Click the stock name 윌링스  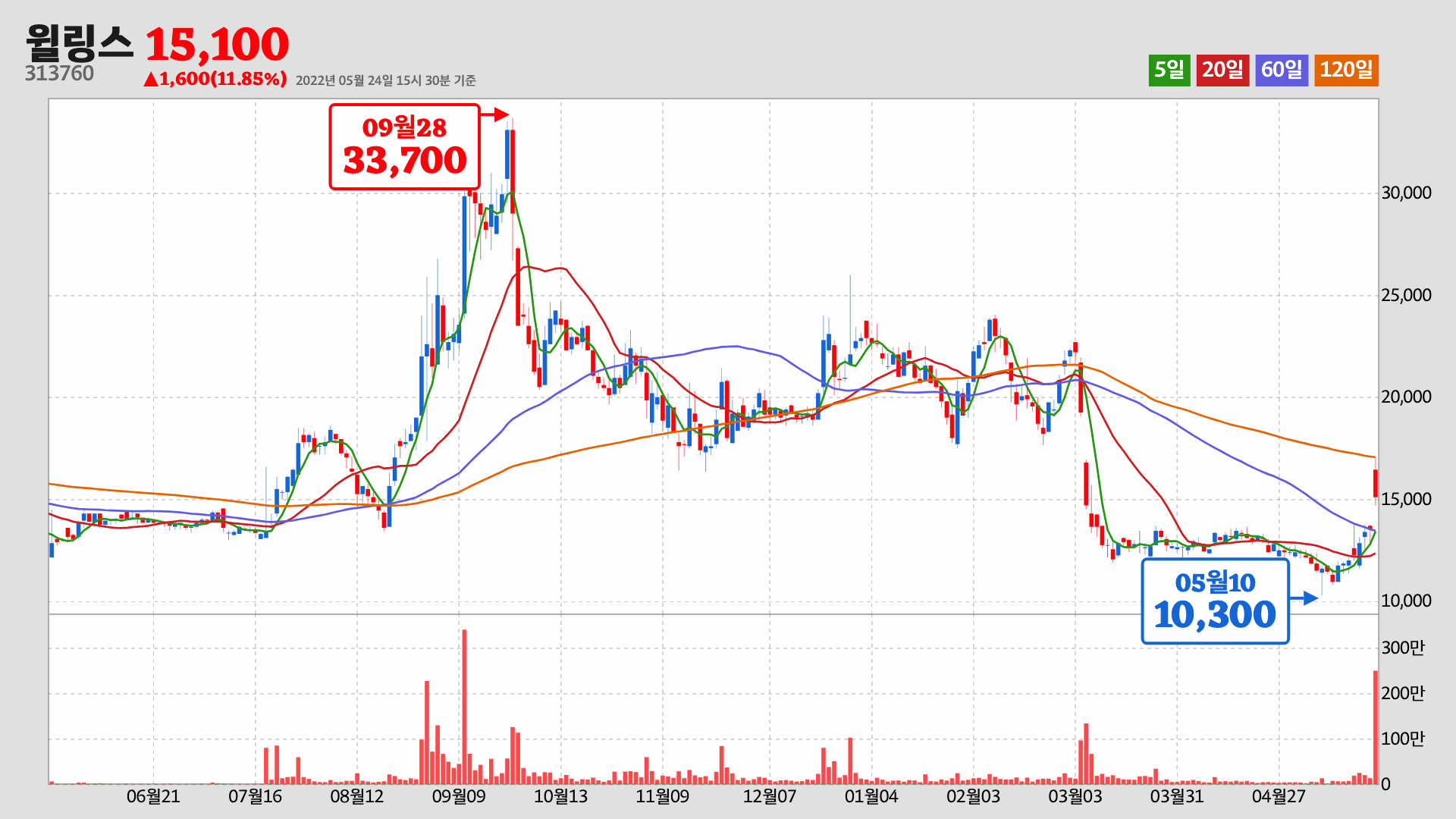tap(79, 43)
